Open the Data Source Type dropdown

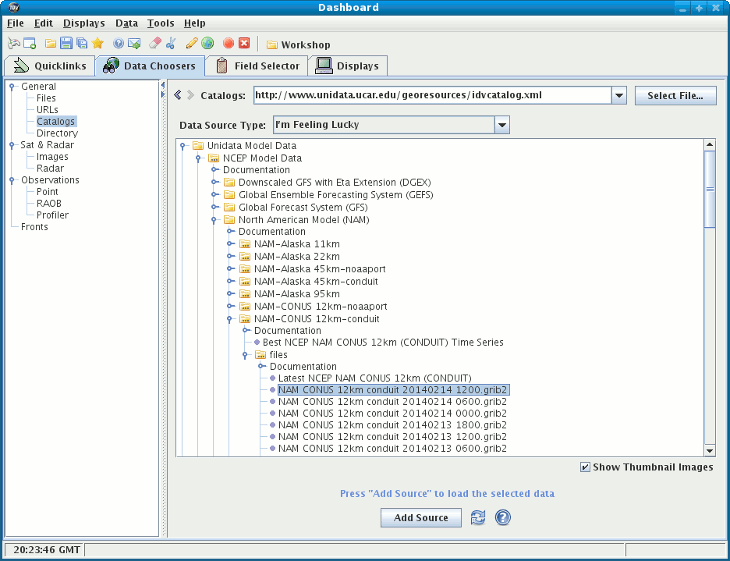coord(502,125)
